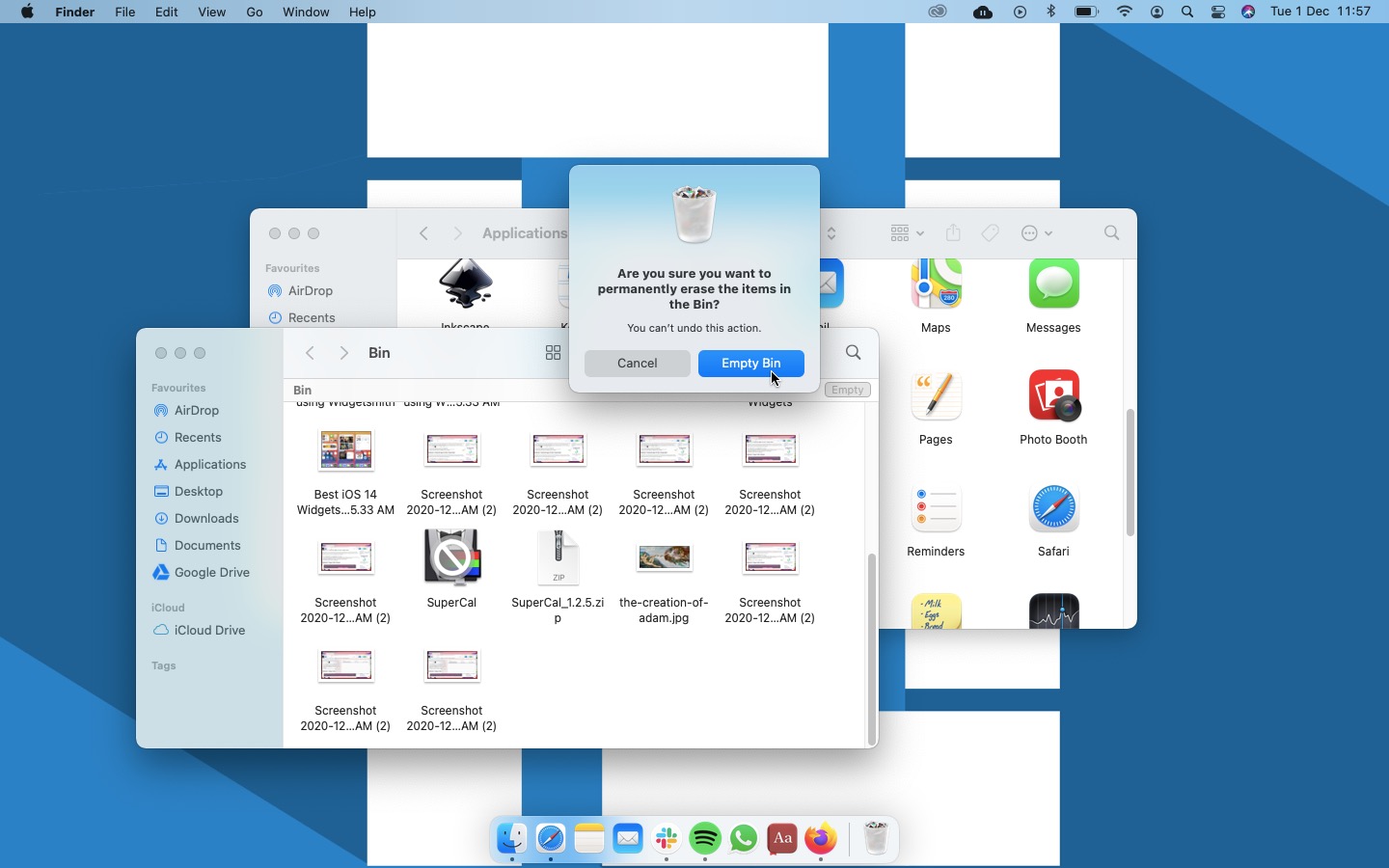Open the group-by dropdown in Applications toolbar
This screenshot has height=868, width=1389.
pyautogui.click(x=907, y=233)
